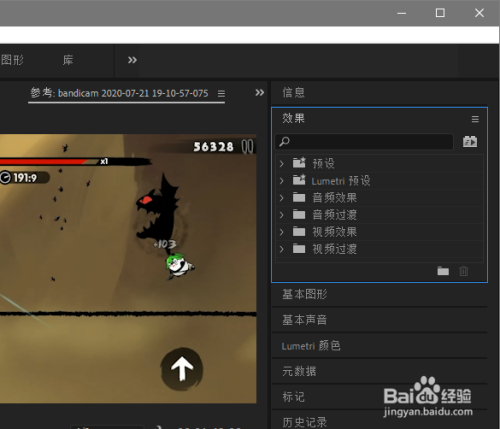Show hidden monitor tabs via overflow chevron
The width and height of the screenshot is (500, 429).
pyautogui.click(x=259, y=92)
